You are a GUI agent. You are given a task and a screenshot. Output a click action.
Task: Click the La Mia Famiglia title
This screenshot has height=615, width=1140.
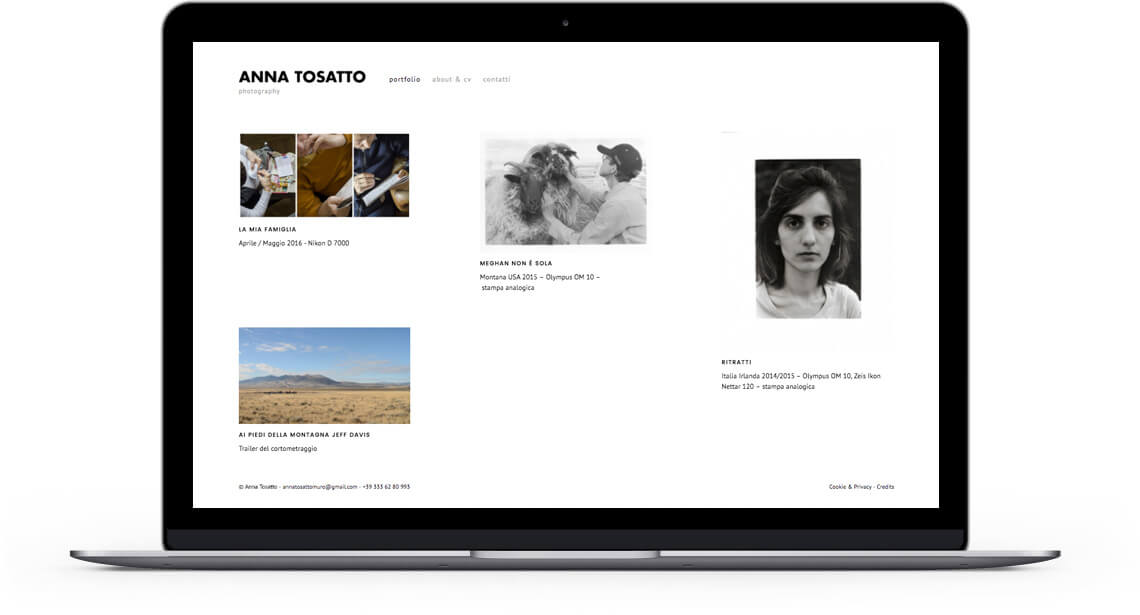click(x=268, y=229)
